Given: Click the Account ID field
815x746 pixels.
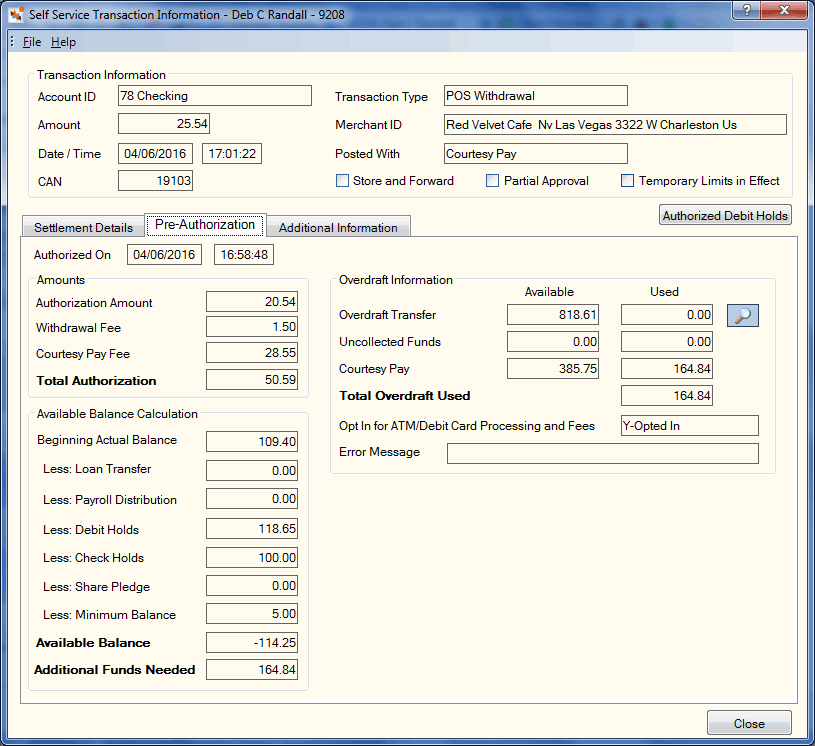Looking at the screenshot, I should [x=215, y=96].
